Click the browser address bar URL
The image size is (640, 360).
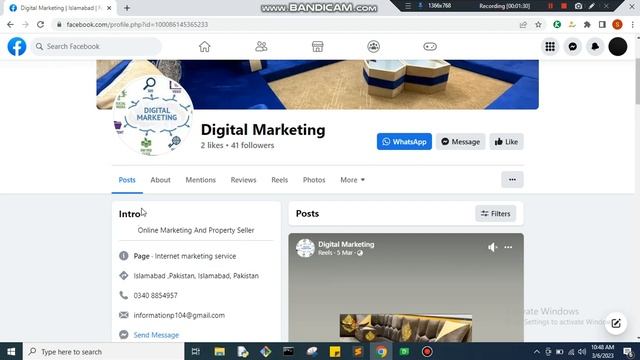click(137, 24)
